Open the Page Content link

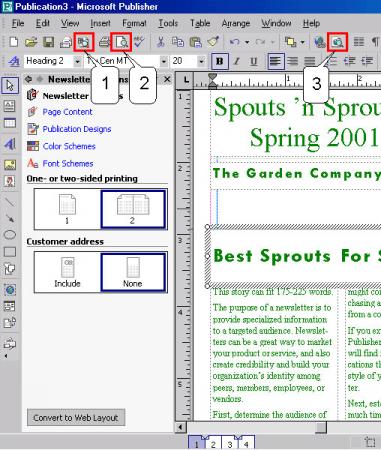67,112
